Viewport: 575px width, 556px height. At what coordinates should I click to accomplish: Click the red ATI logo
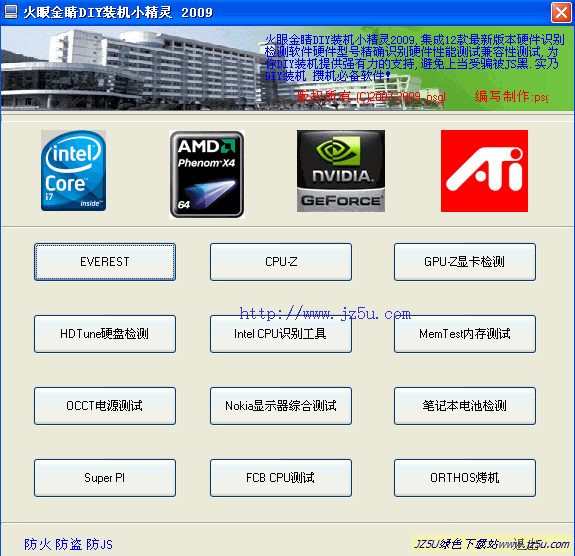click(484, 171)
